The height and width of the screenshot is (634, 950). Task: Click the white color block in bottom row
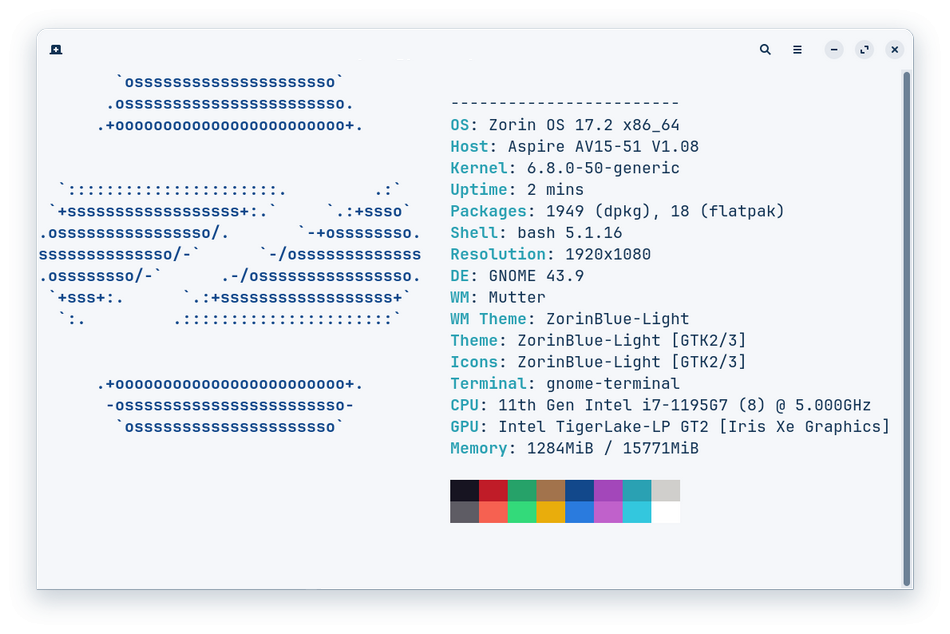665,512
